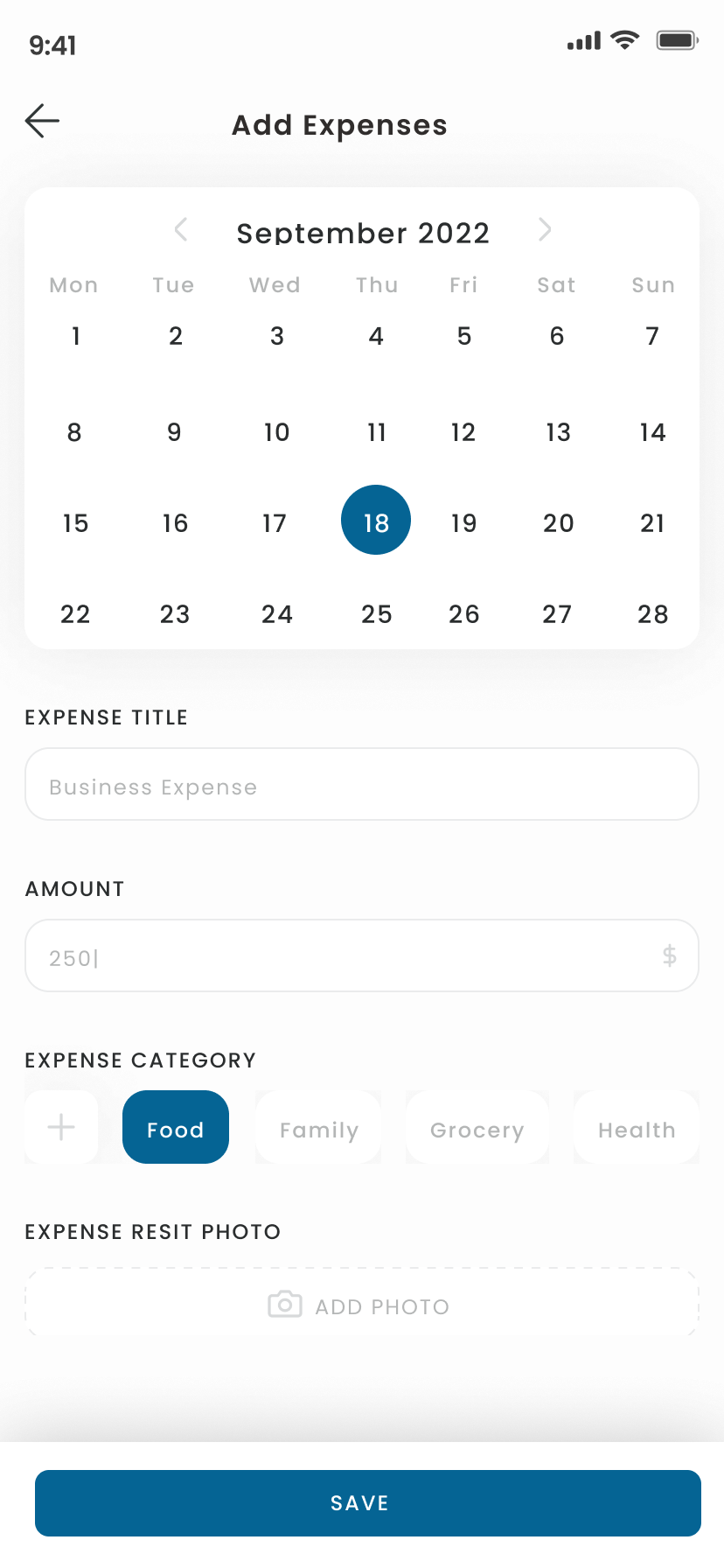Select the Food category chip
This screenshot has height=1568, width=724.
click(x=176, y=1127)
